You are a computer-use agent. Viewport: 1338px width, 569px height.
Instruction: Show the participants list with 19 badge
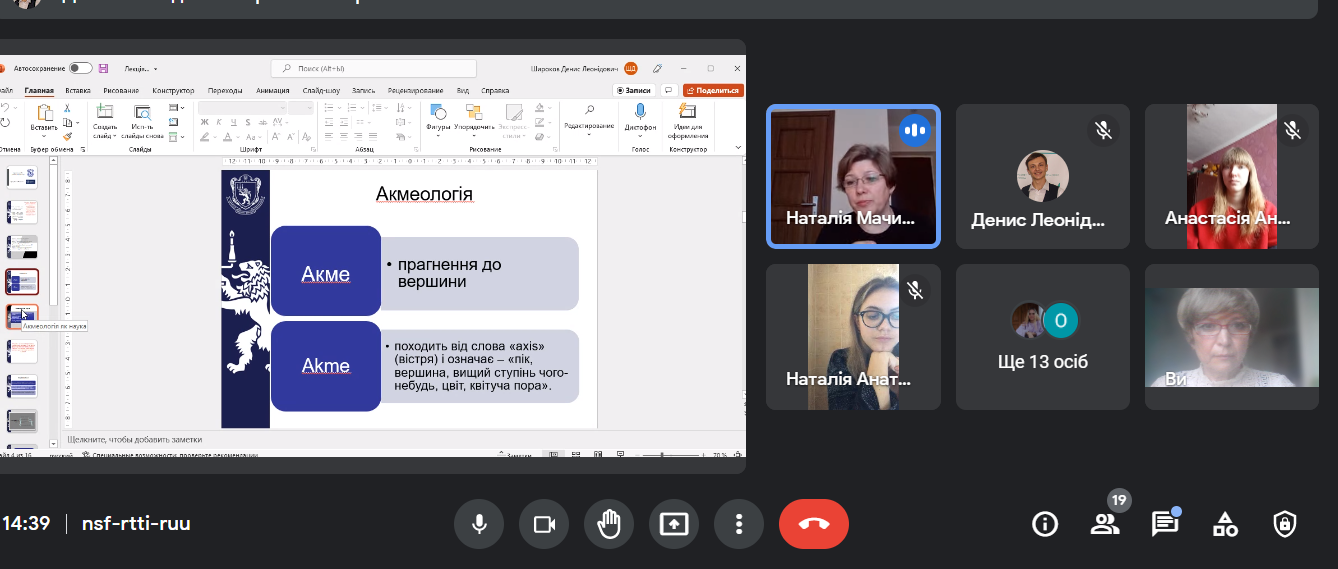click(1105, 524)
